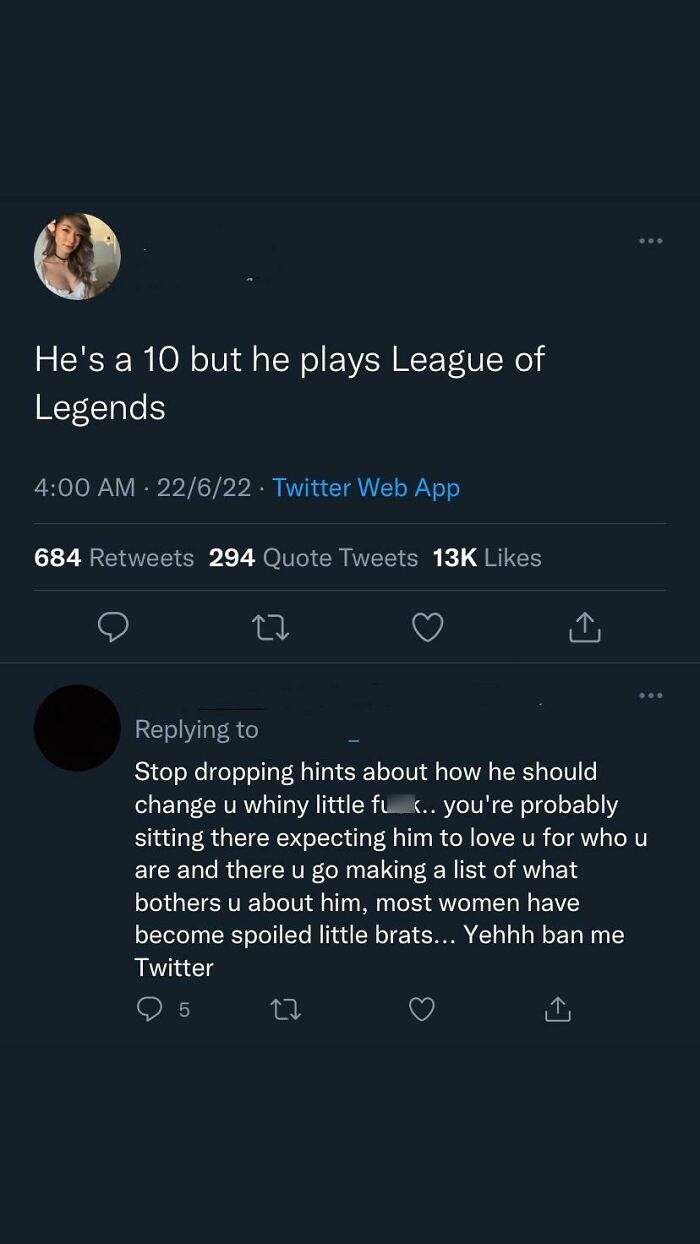The height and width of the screenshot is (1244, 700).
Task: Open the more options menu on the main tweet
Action: point(650,240)
